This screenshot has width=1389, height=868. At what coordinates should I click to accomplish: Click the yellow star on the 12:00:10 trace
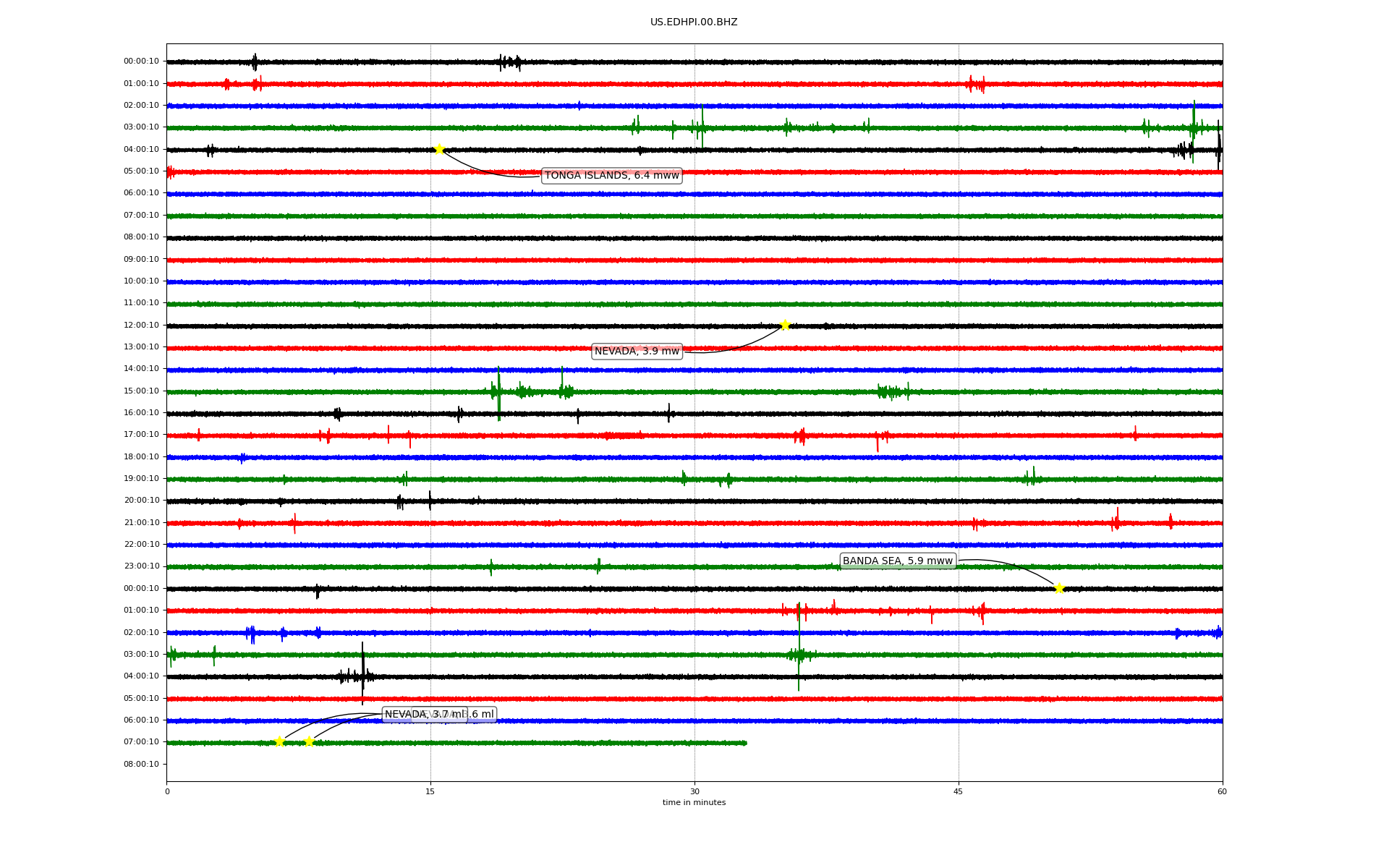point(785,325)
